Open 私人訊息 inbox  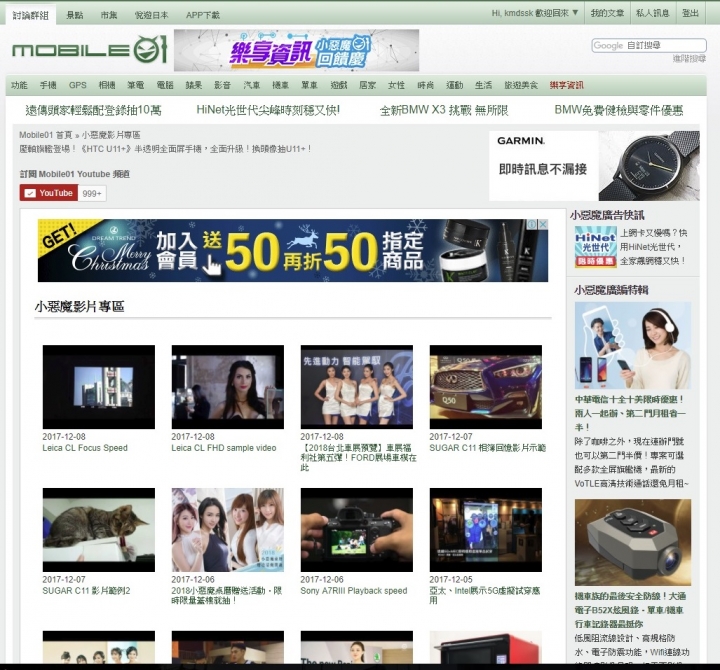coord(652,13)
